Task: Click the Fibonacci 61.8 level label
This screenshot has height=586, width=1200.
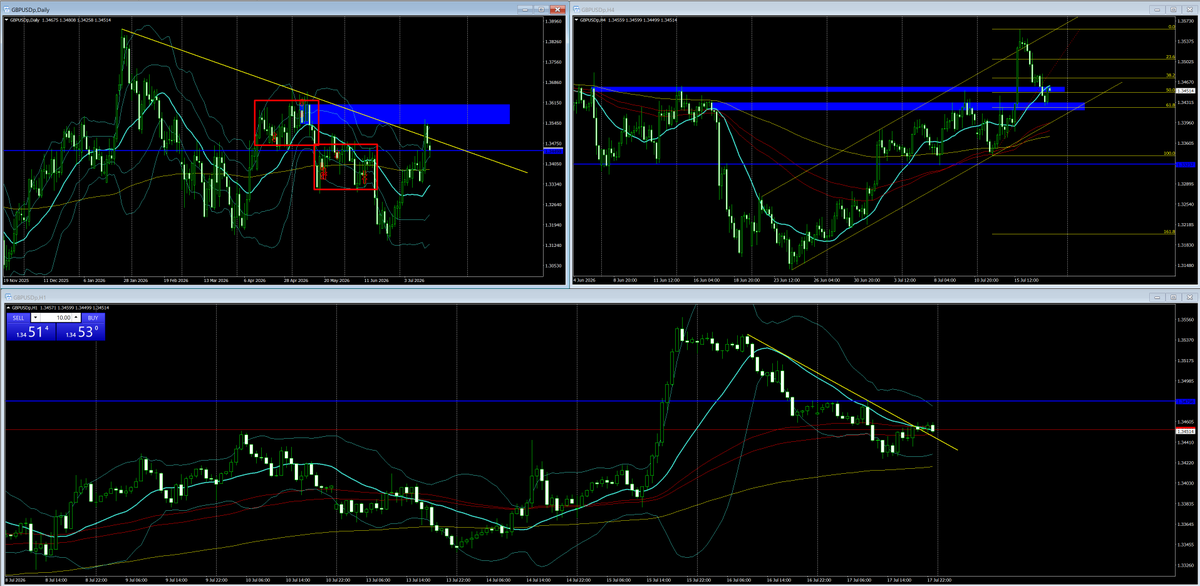Action: coord(1170,105)
